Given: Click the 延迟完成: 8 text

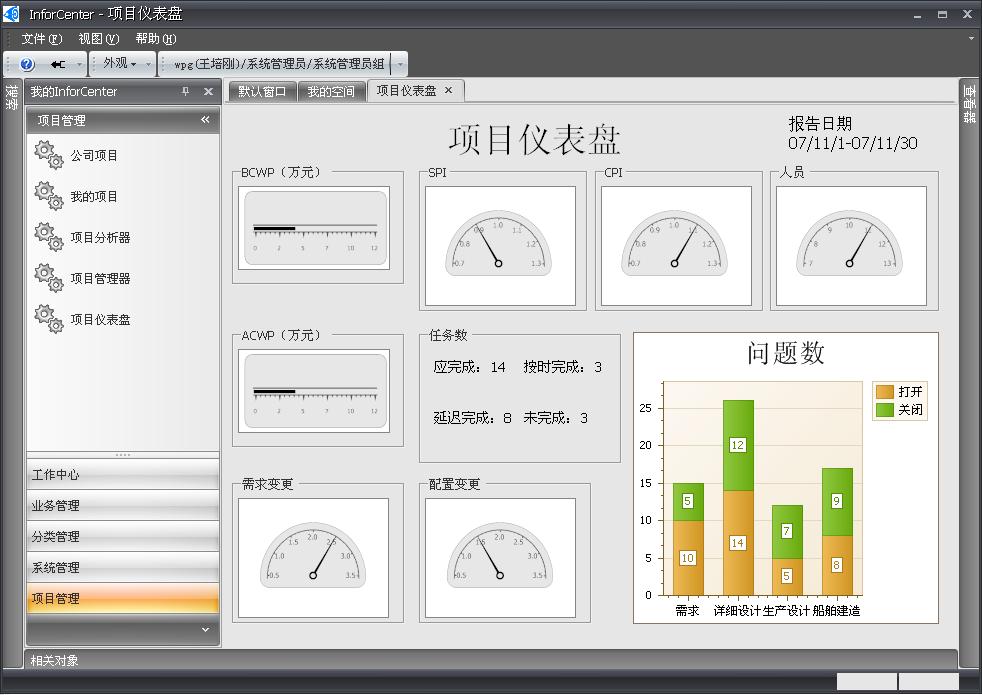Looking at the screenshot, I should click(x=472, y=418).
